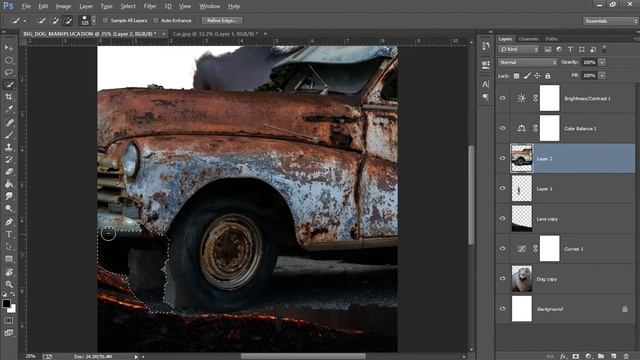Add a layer mask from panel bottom

pyautogui.click(x=576, y=356)
